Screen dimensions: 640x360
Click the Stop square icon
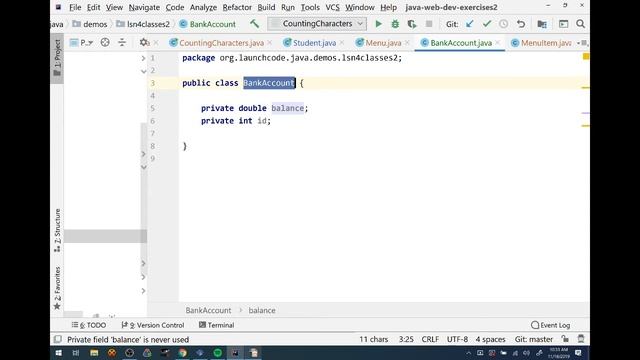(x=429, y=24)
